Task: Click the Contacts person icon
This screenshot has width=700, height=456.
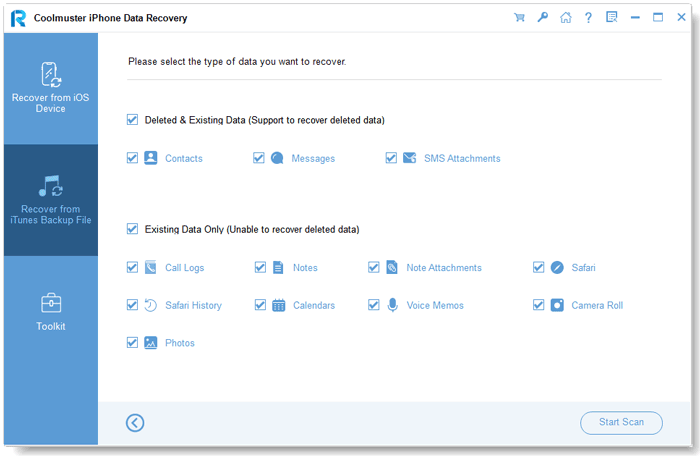Action: coord(151,158)
